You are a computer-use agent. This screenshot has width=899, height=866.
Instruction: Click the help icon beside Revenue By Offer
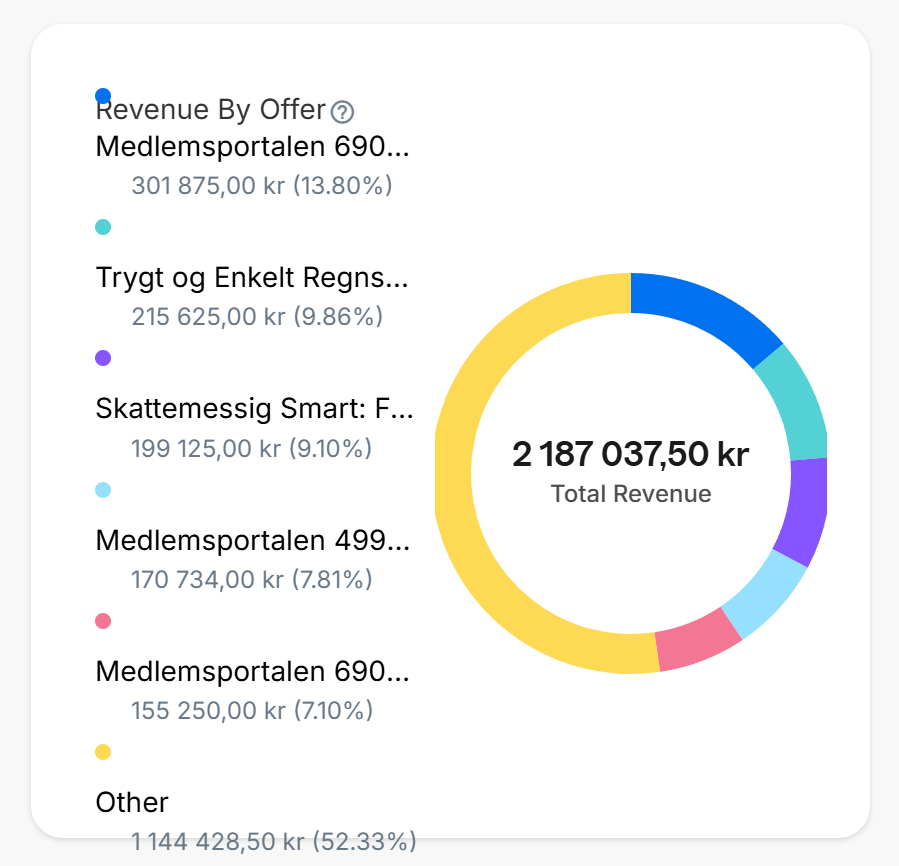tap(343, 111)
